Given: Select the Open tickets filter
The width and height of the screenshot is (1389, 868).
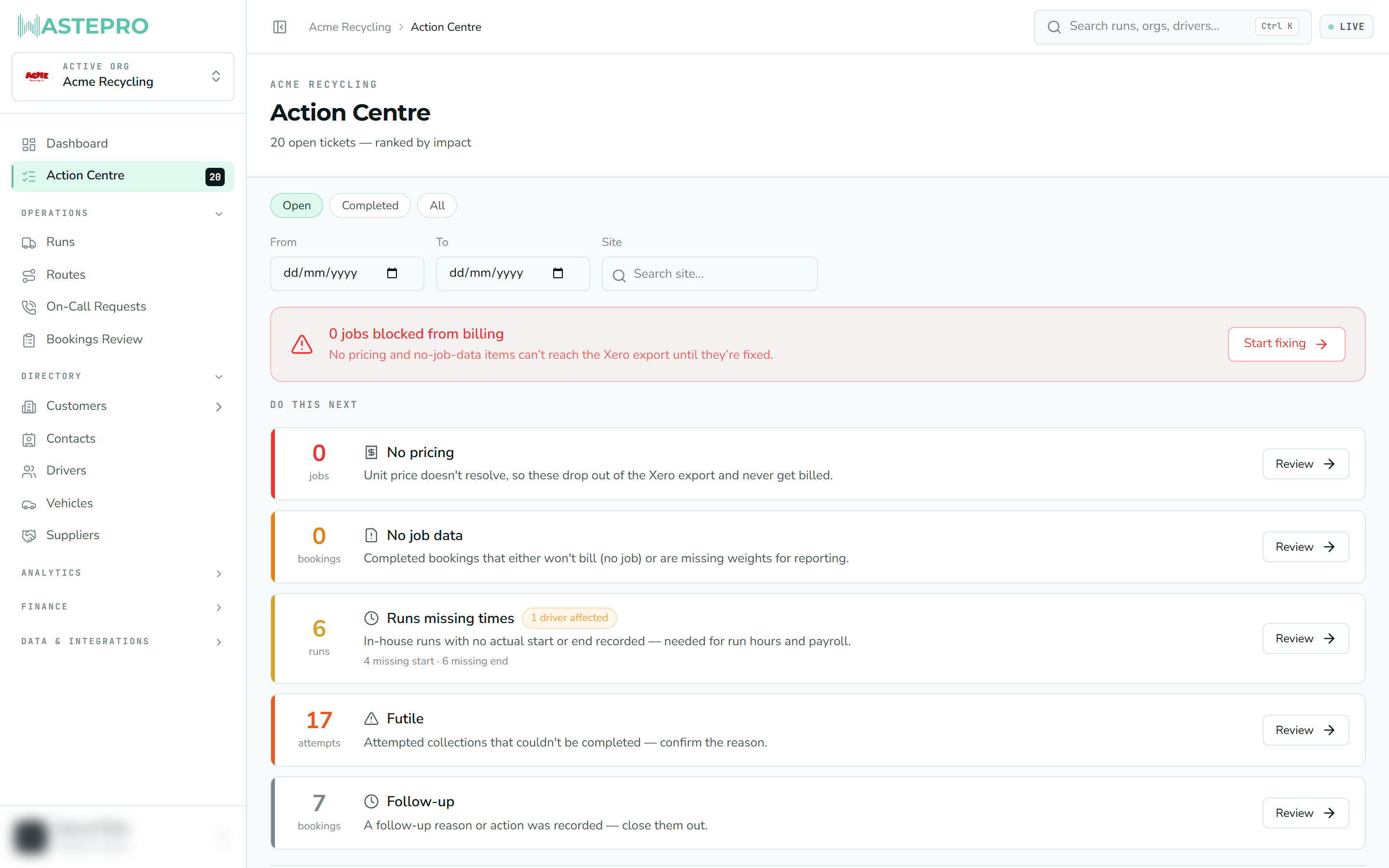Looking at the screenshot, I should coord(296,205).
